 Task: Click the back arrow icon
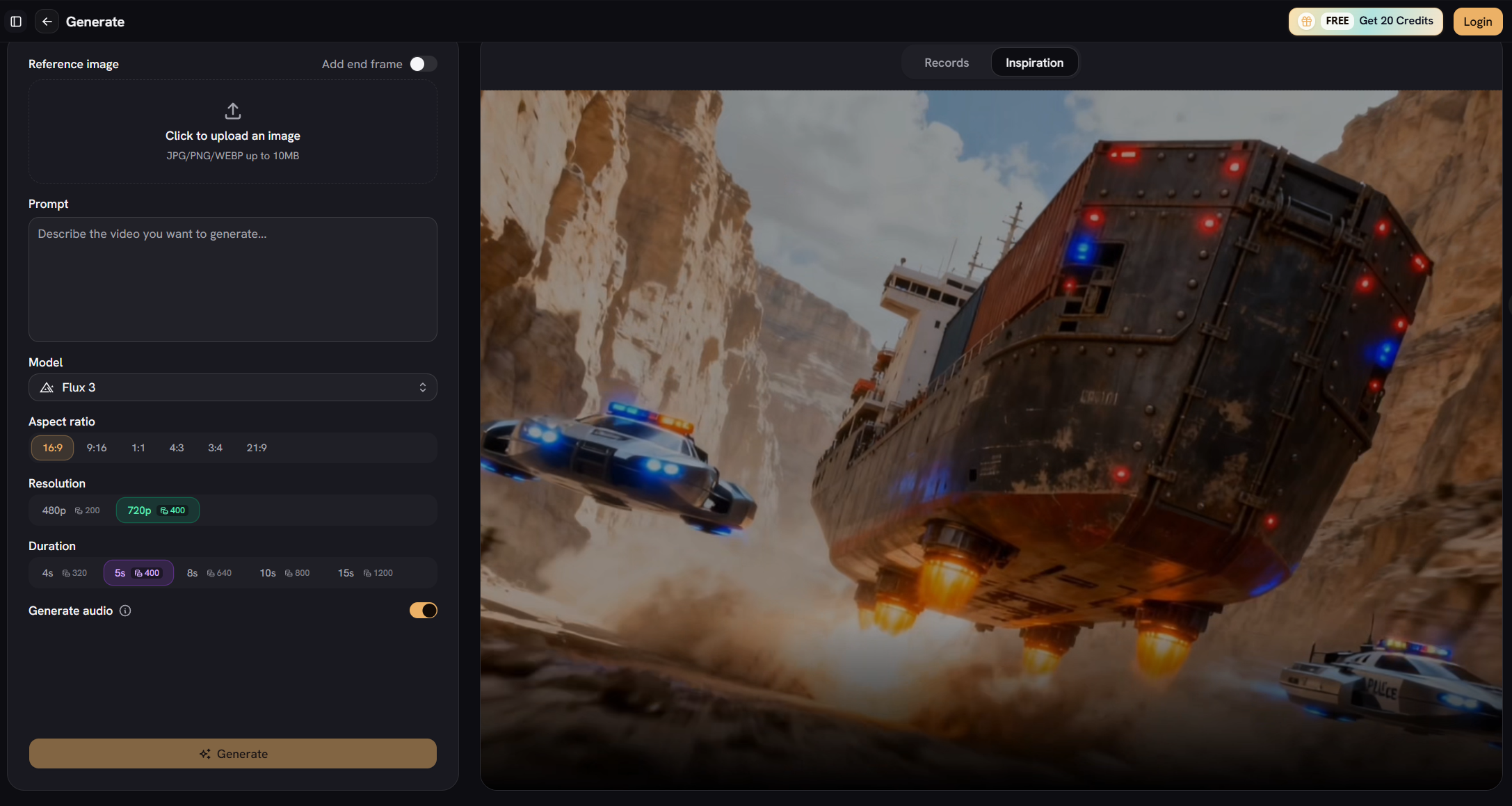tap(47, 22)
